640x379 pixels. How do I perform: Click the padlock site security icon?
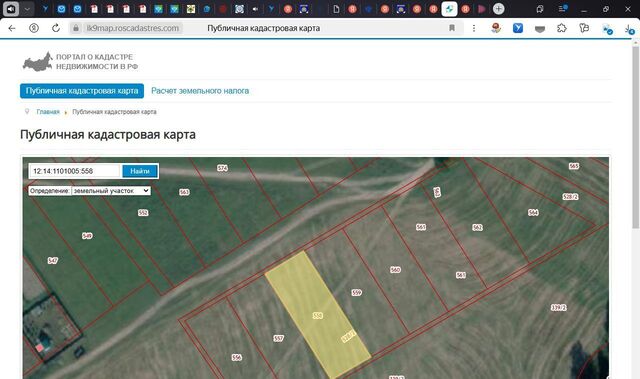(76, 28)
